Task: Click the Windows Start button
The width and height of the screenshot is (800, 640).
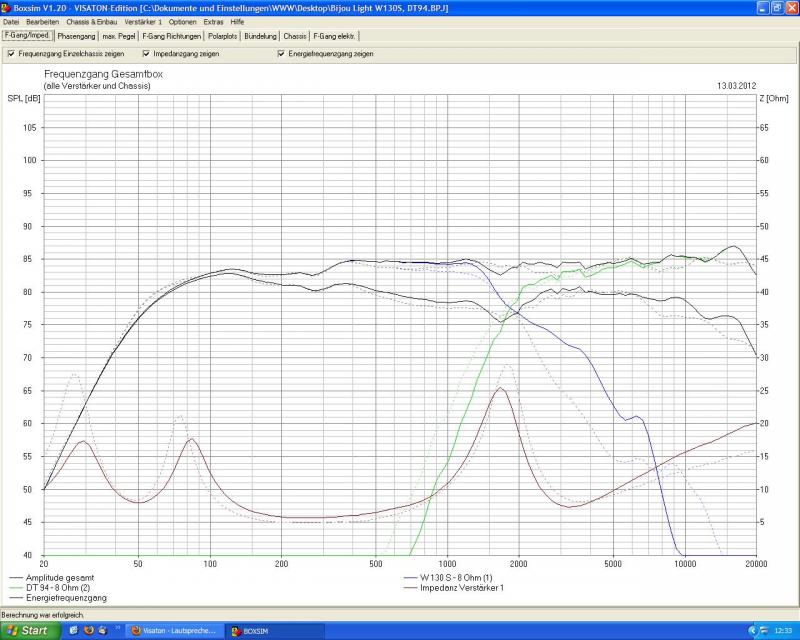Action: pyautogui.click(x=28, y=631)
